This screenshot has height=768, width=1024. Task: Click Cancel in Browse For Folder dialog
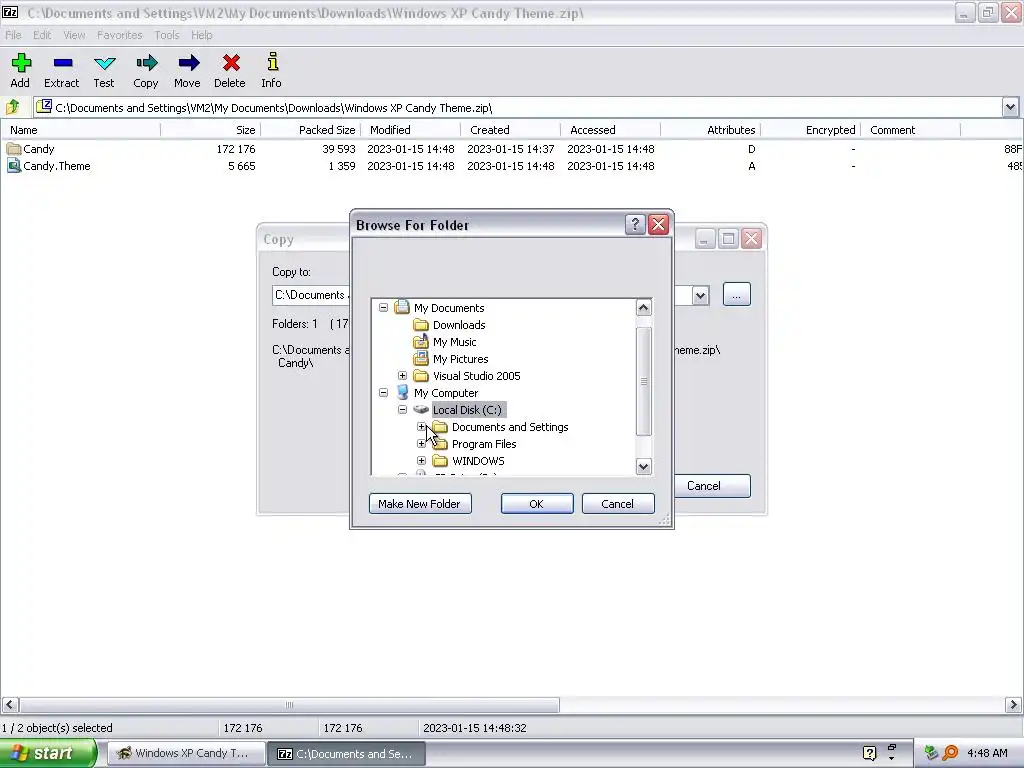[x=618, y=504]
